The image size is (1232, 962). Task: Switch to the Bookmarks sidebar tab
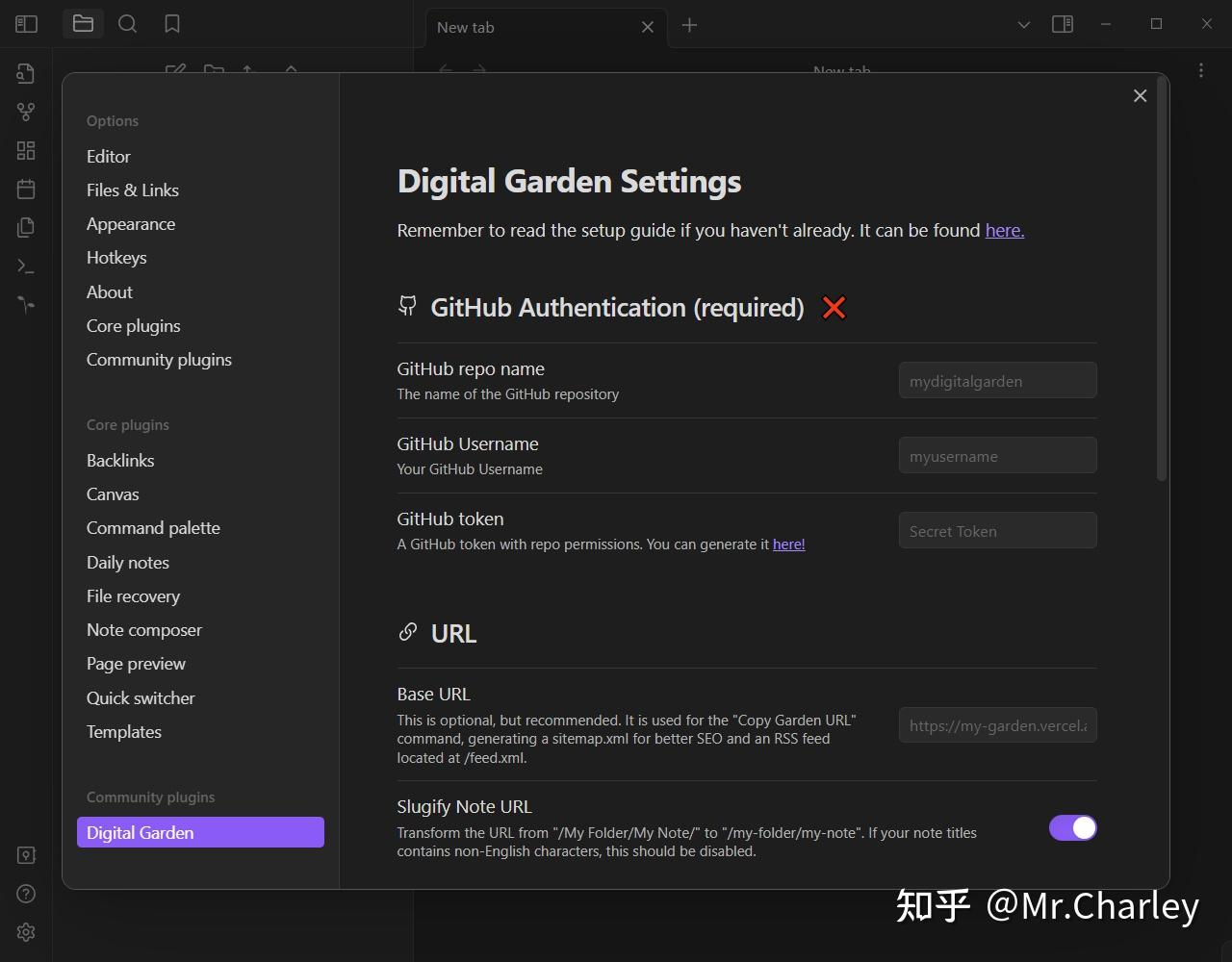click(172, 23)
